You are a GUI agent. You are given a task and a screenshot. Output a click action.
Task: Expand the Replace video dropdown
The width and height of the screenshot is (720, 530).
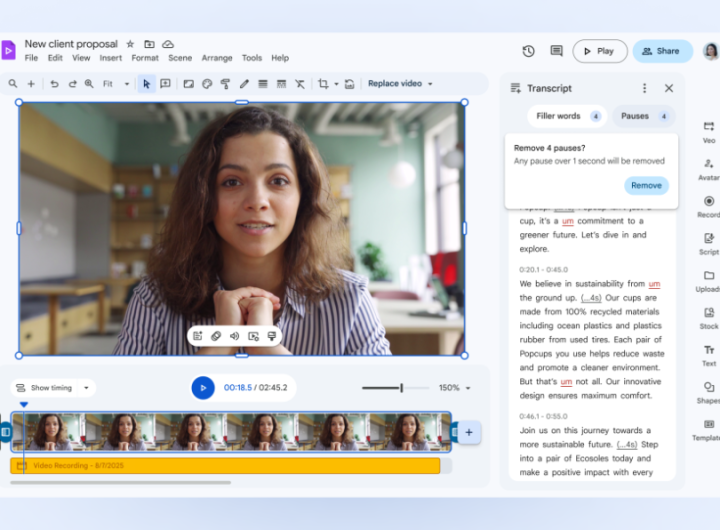400,84
